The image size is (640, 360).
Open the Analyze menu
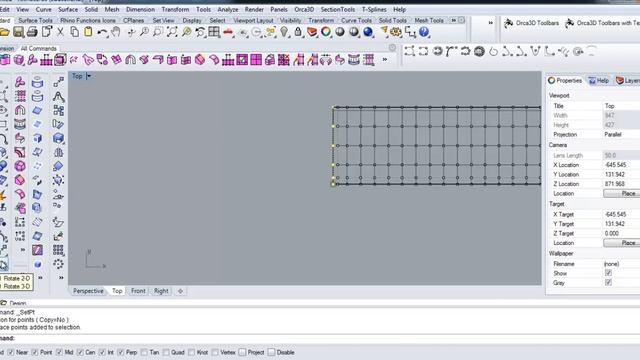point(228,9)
